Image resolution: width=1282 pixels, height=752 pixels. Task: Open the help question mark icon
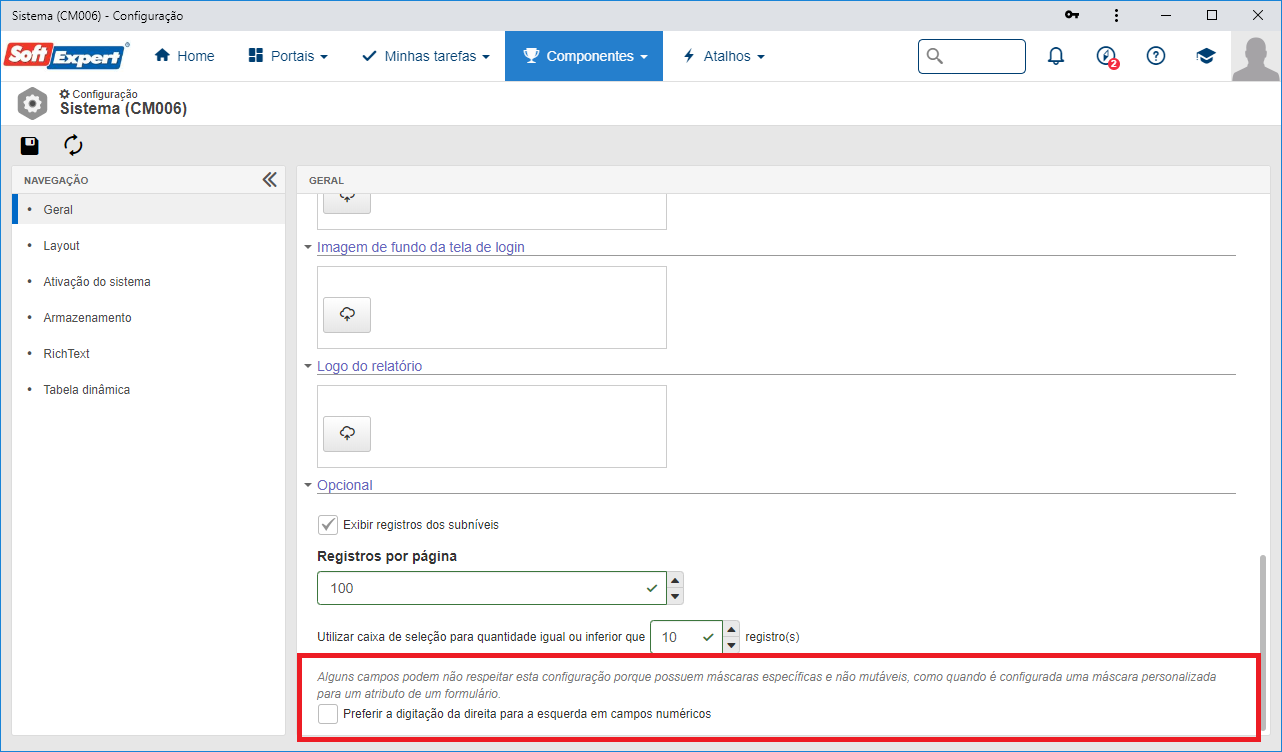tap(1156, 56)
